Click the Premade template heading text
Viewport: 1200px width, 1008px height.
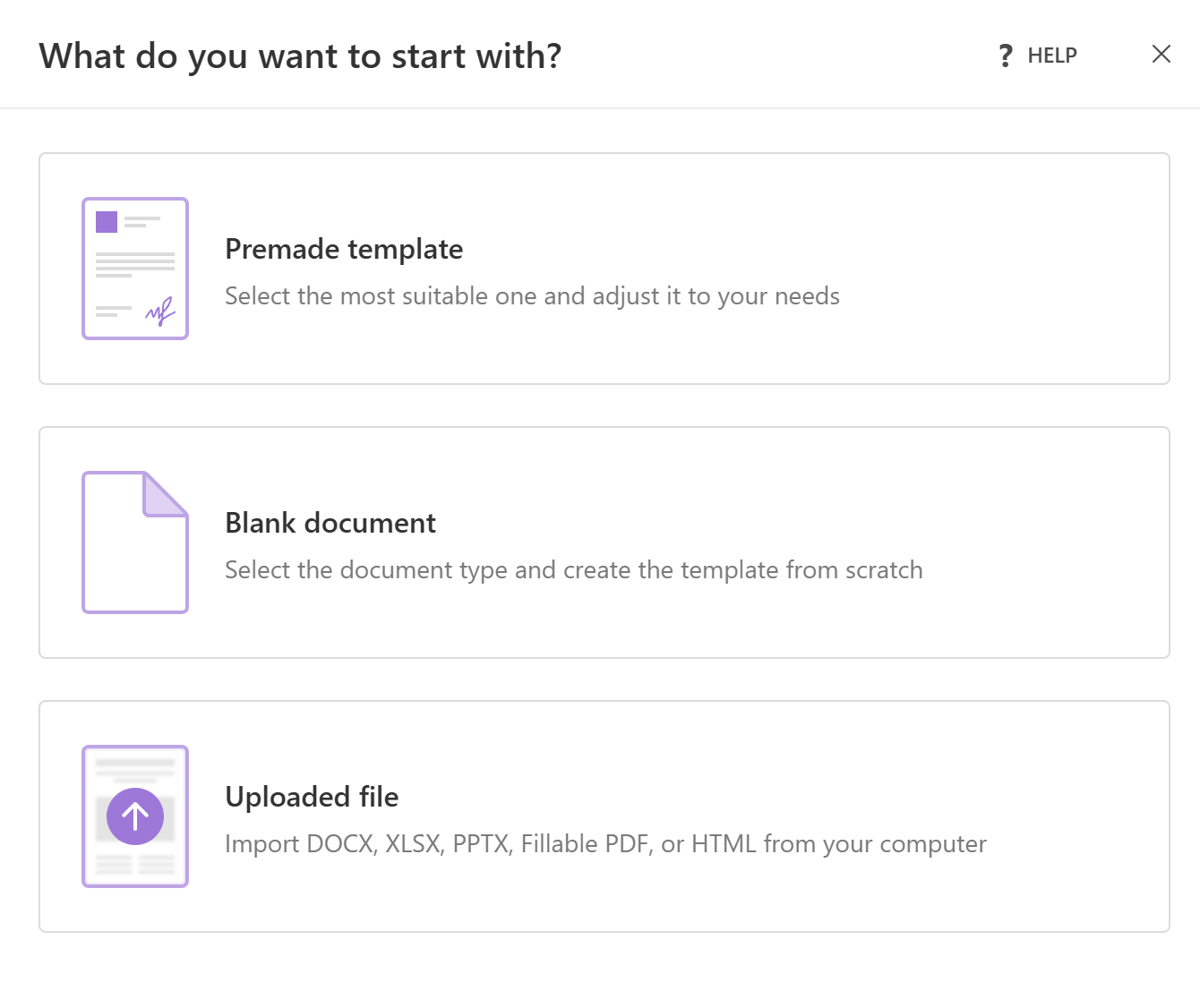coord(344,250)
